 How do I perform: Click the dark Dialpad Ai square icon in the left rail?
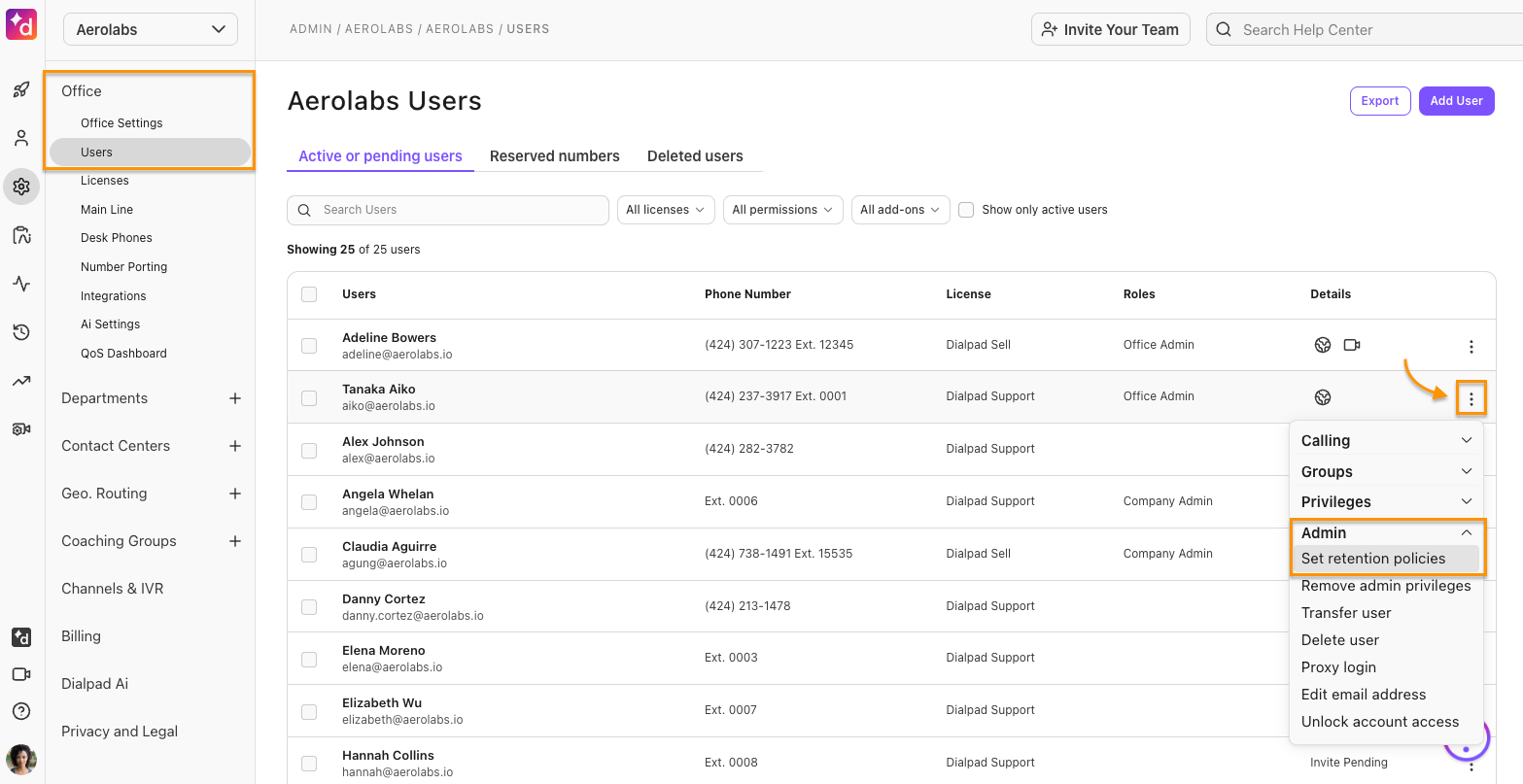coord(21,637)
